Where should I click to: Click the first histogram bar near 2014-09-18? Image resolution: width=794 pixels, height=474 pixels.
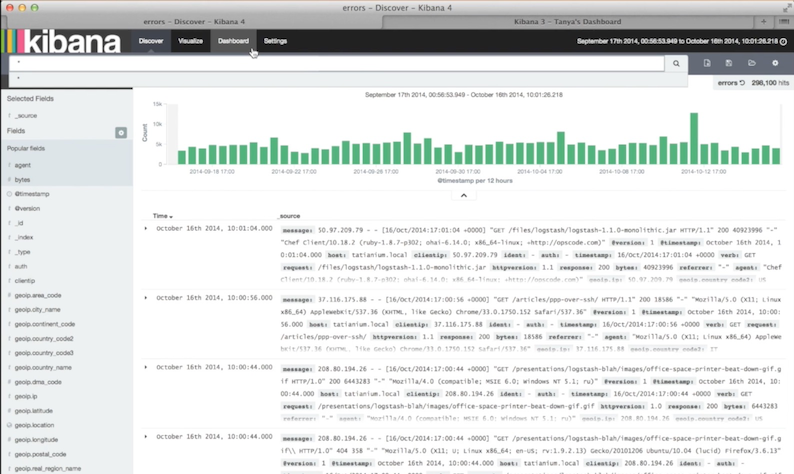point(182,157)
